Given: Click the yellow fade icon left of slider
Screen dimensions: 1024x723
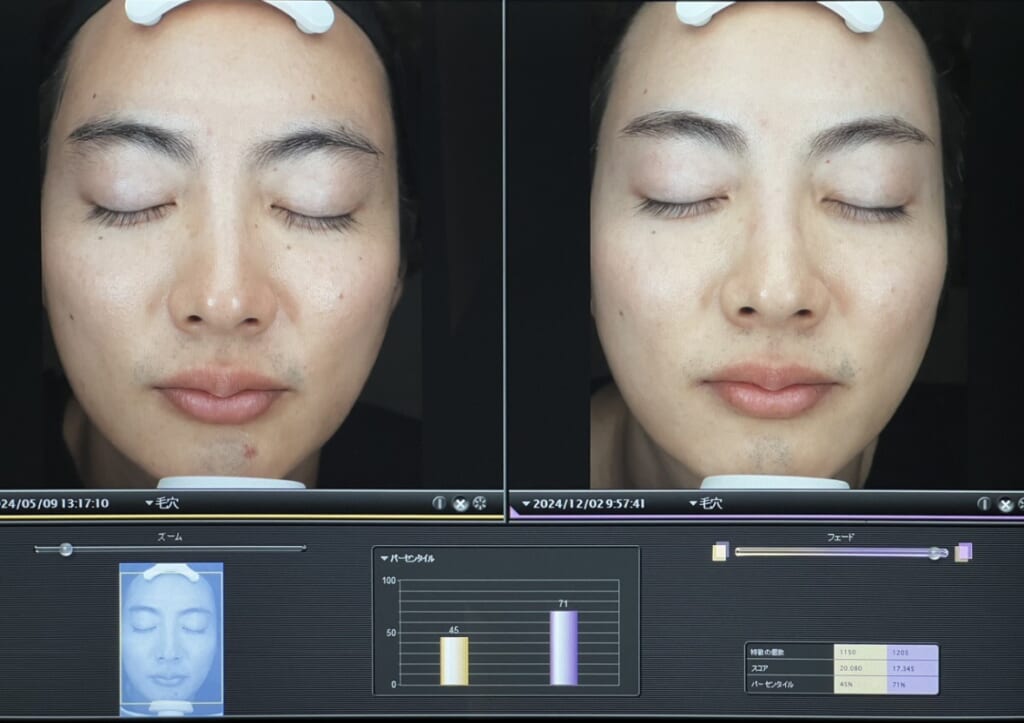Looking at the screenshot, I should [719, 552].
